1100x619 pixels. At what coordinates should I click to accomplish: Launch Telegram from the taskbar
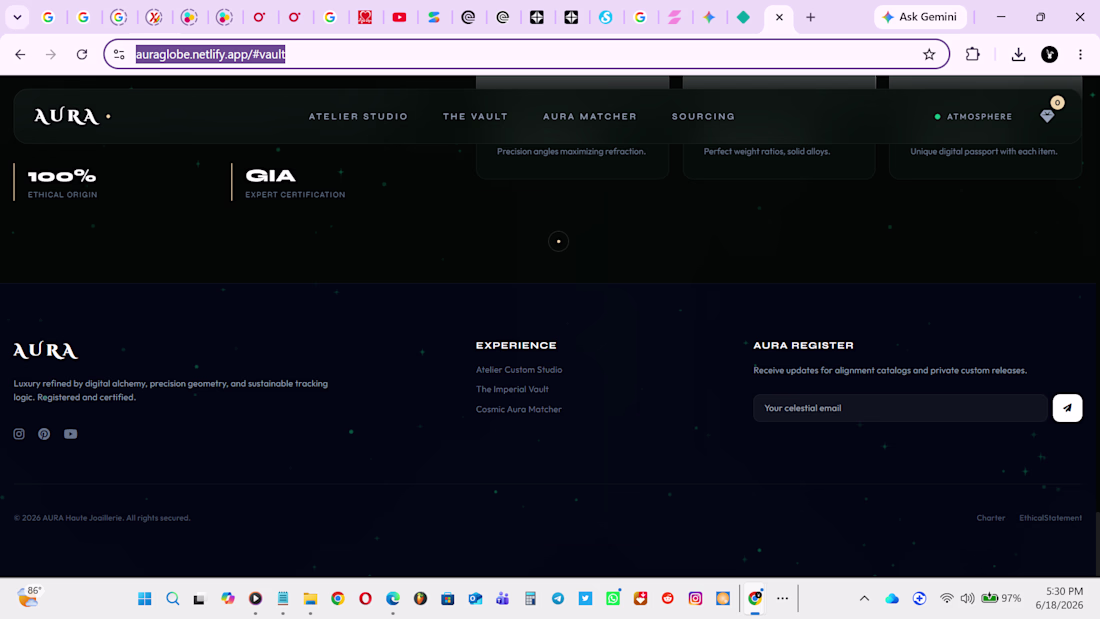[x=558, y=598]
